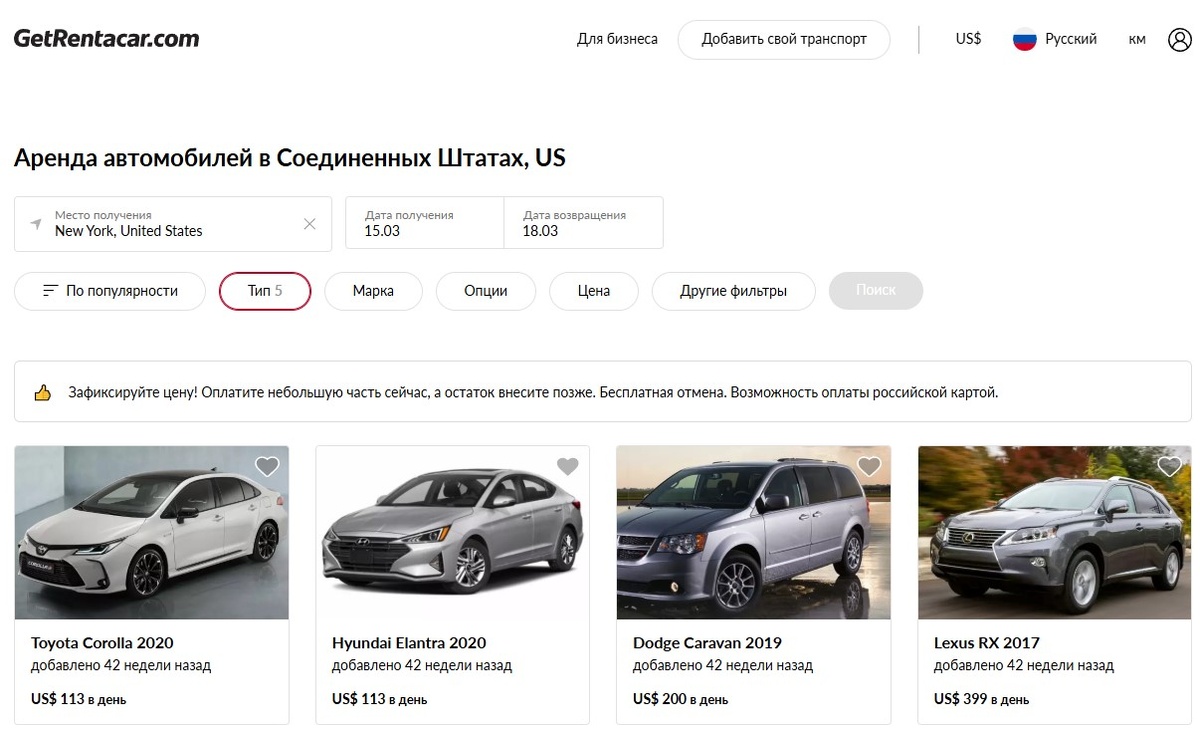Toggle the км distance unit

point(1137,39)
